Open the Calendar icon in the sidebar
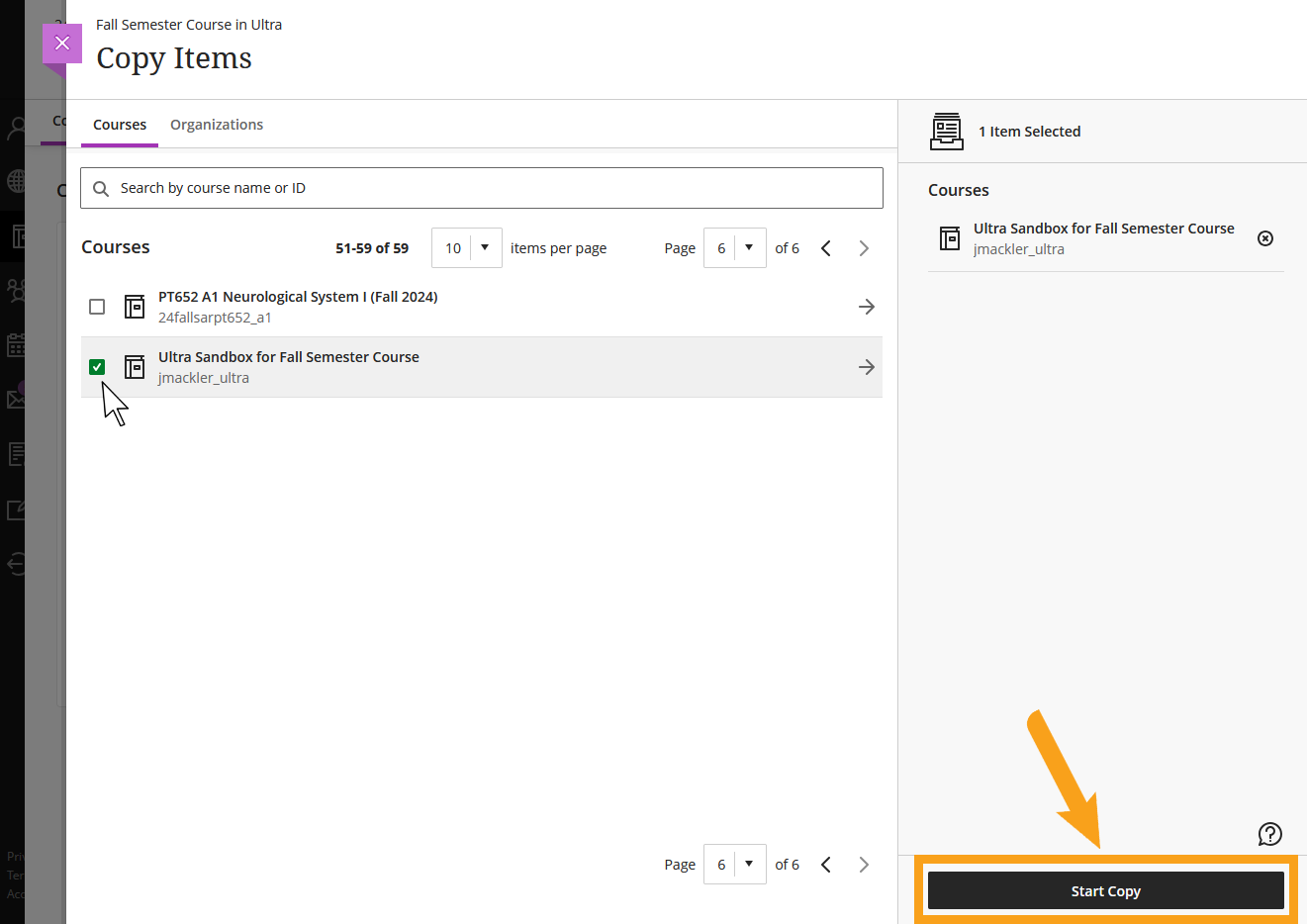The image size is (1307, 924). [15, 344]
